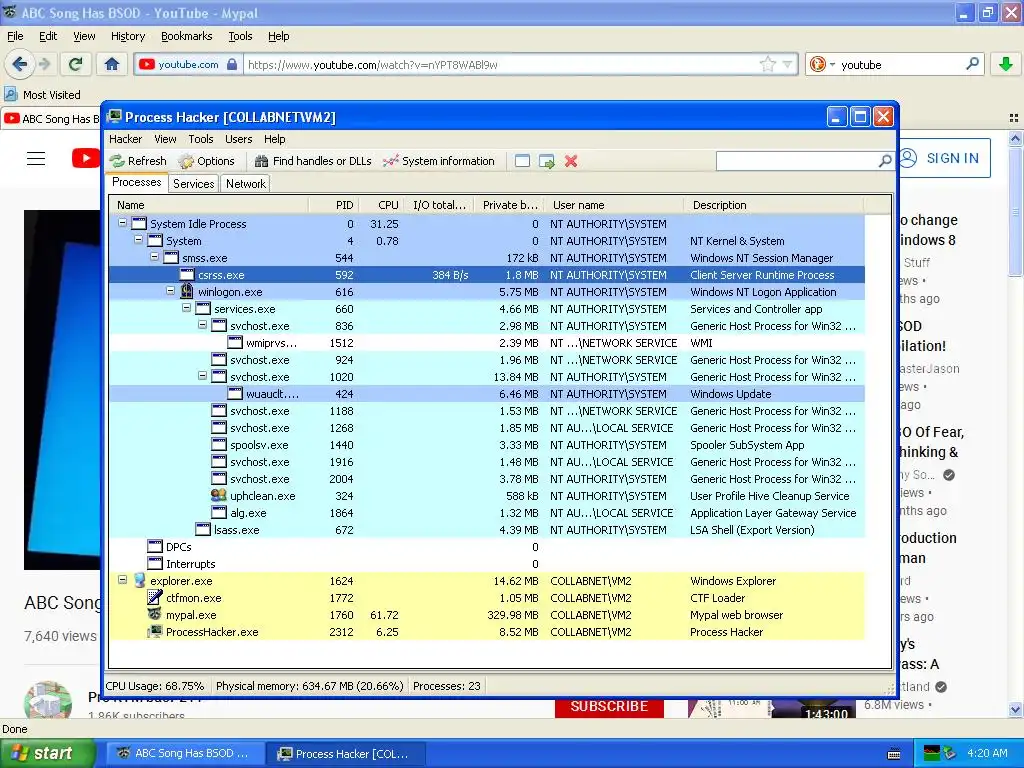Open the Hacker menu
The image size is (1024, 768).
coord(125,139)
